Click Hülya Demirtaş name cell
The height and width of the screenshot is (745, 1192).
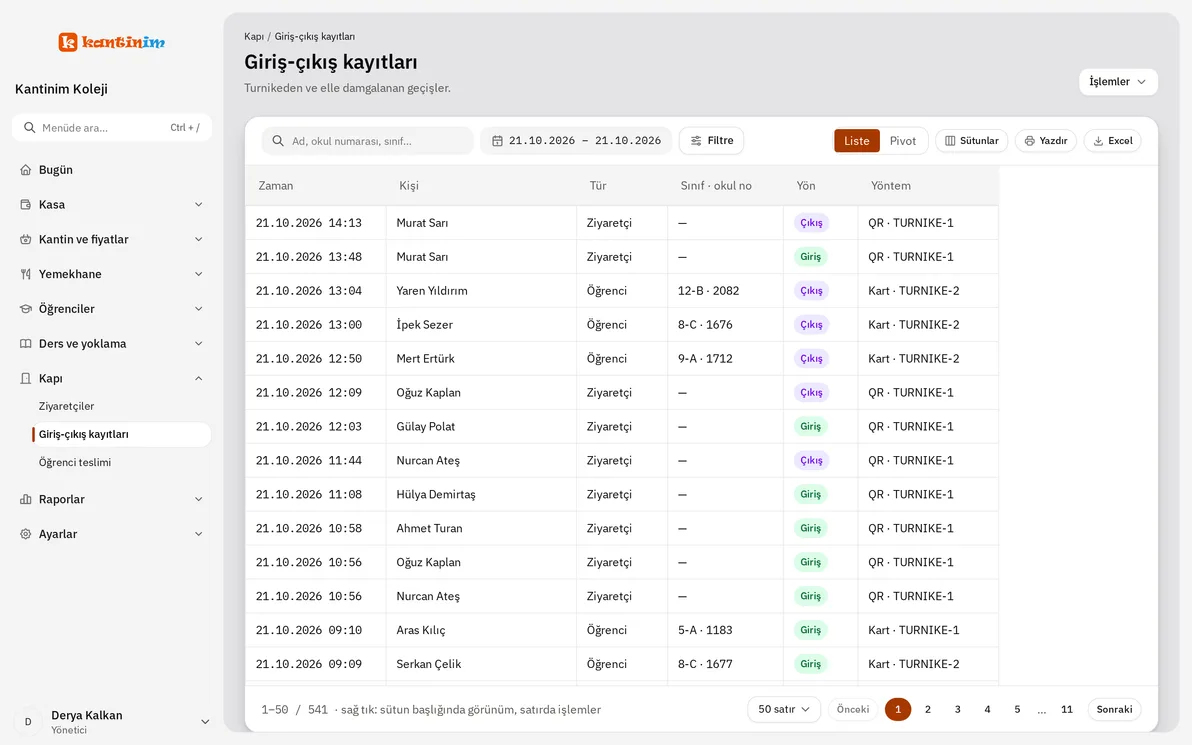(481, 494)
